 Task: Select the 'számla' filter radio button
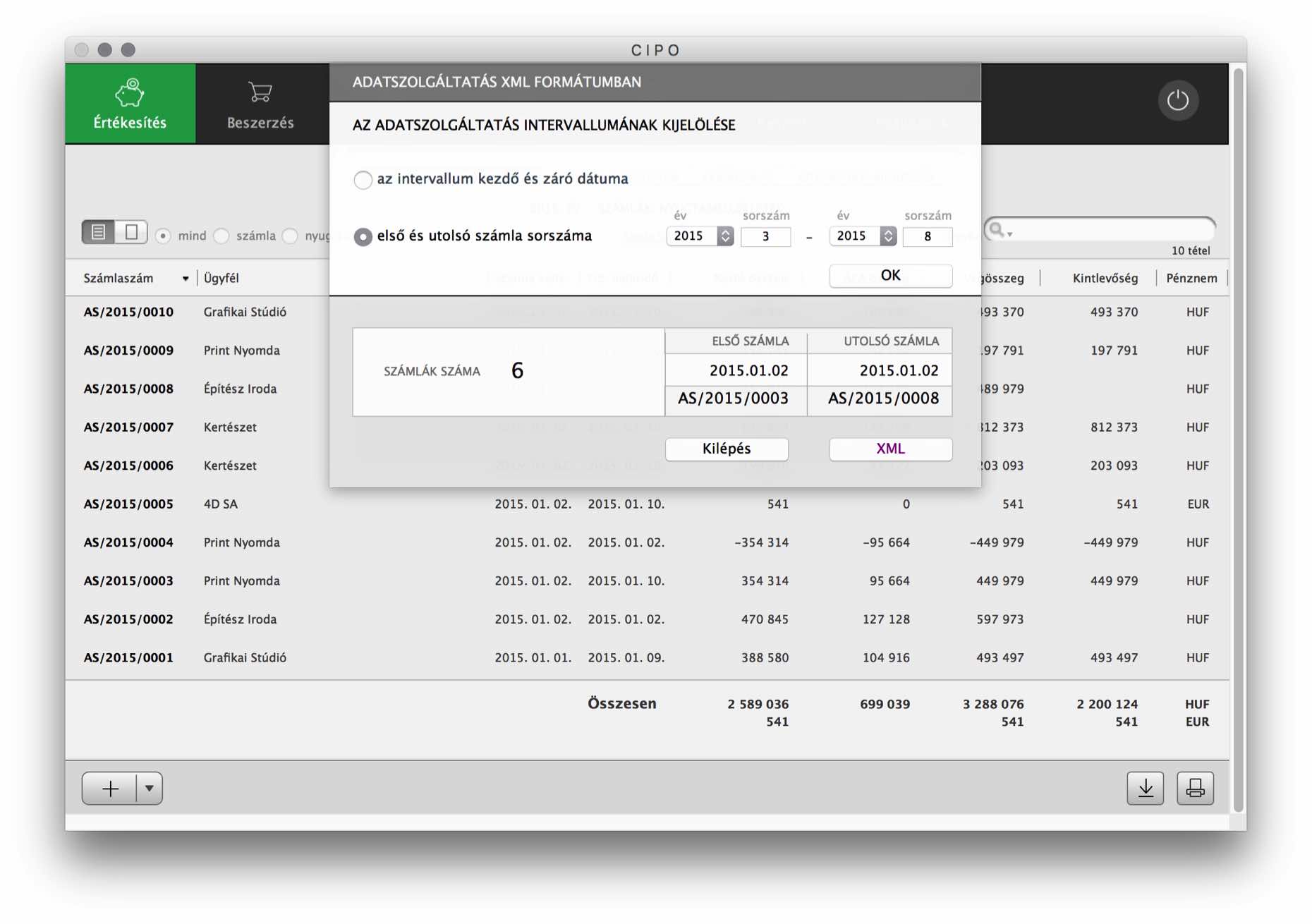(x=221, y=236)
